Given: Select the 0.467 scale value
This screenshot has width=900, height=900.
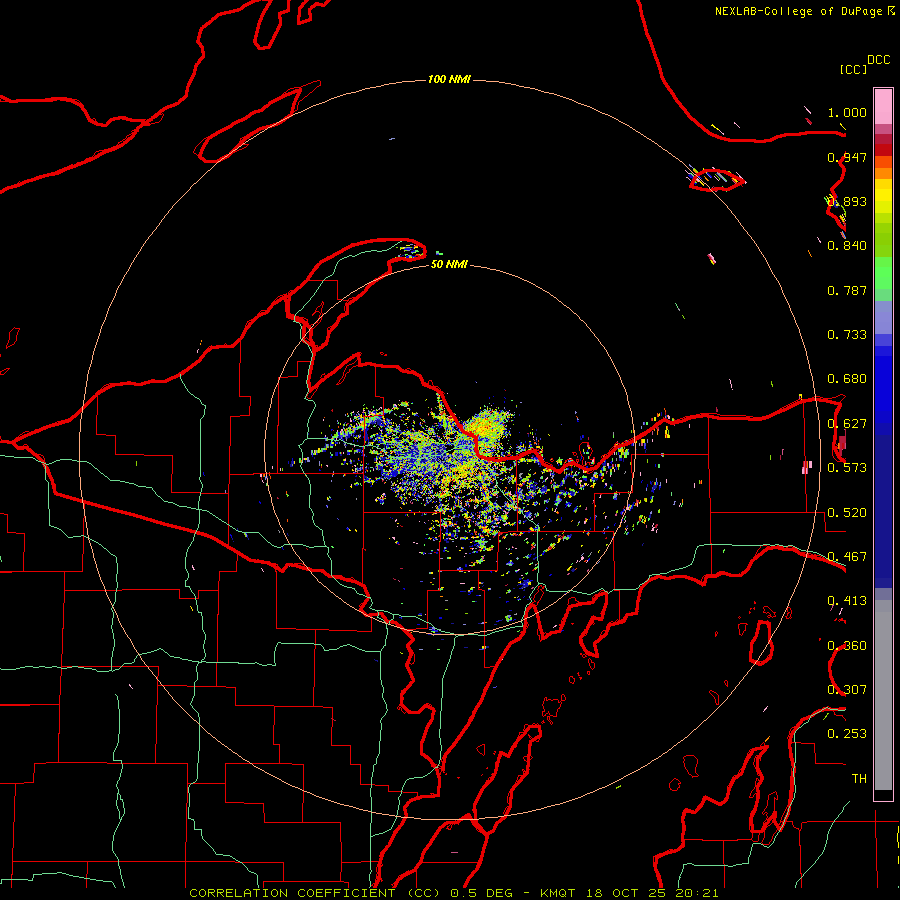Looking at the screenshot, I should pyautogui.click(x=847, y=557).
